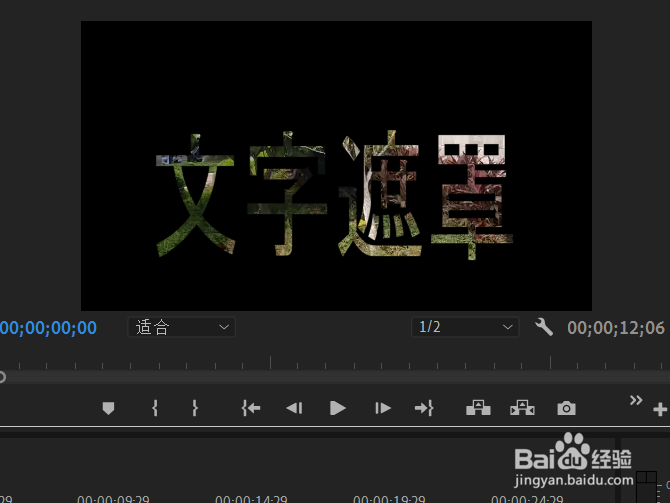This screenshot has height=503, width=670.
Task: Click the duration timecode 00;00;12;06
Action: pos(616,328)
